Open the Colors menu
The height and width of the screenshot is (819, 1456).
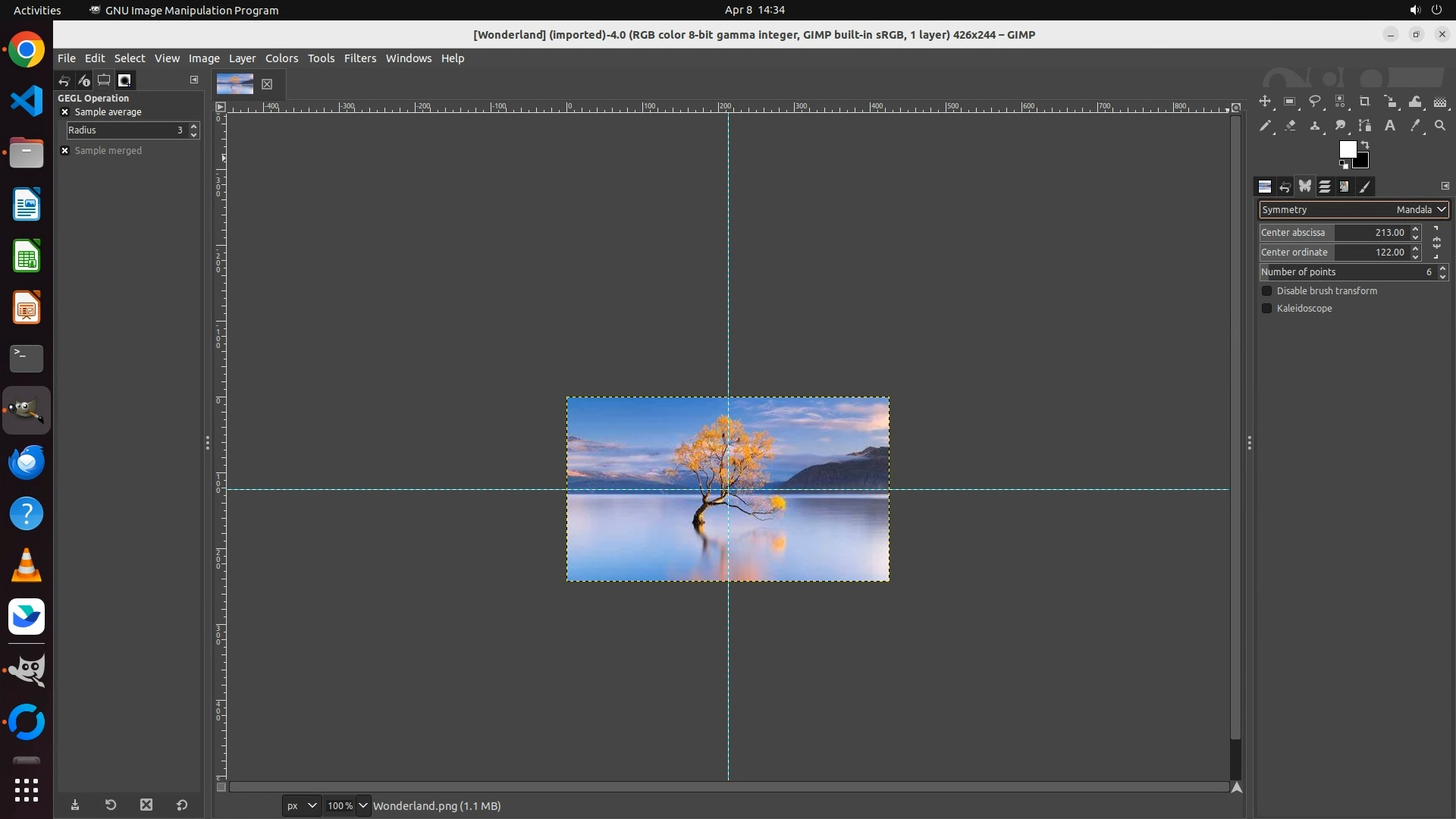click(x=281, y=58)
